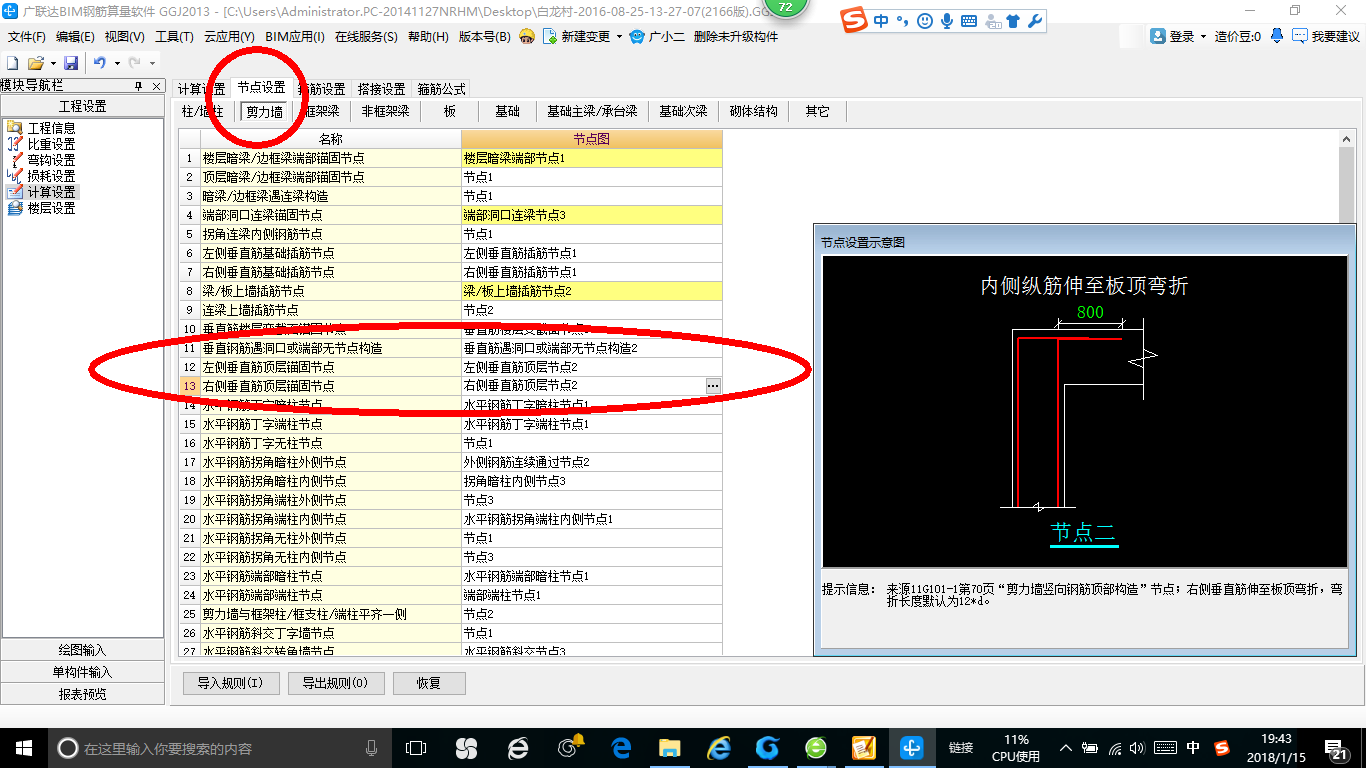Click the 工程设置 header button
The height and width of the screenshot is (768, 1366).
click(x=82, y=106)
